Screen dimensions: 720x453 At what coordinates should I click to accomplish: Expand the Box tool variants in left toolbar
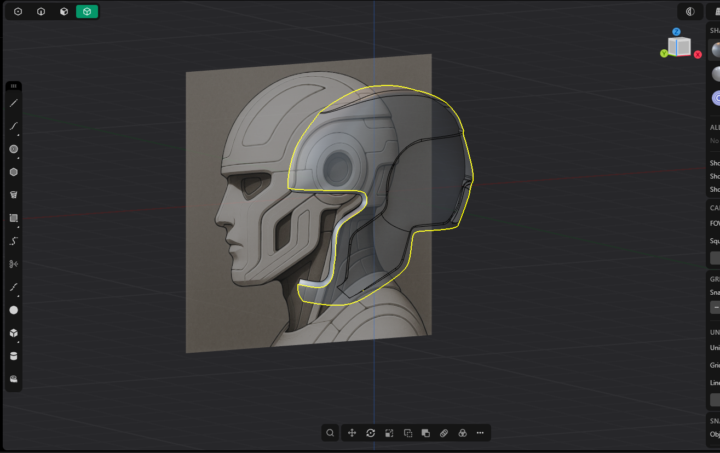tap(17, 336)
